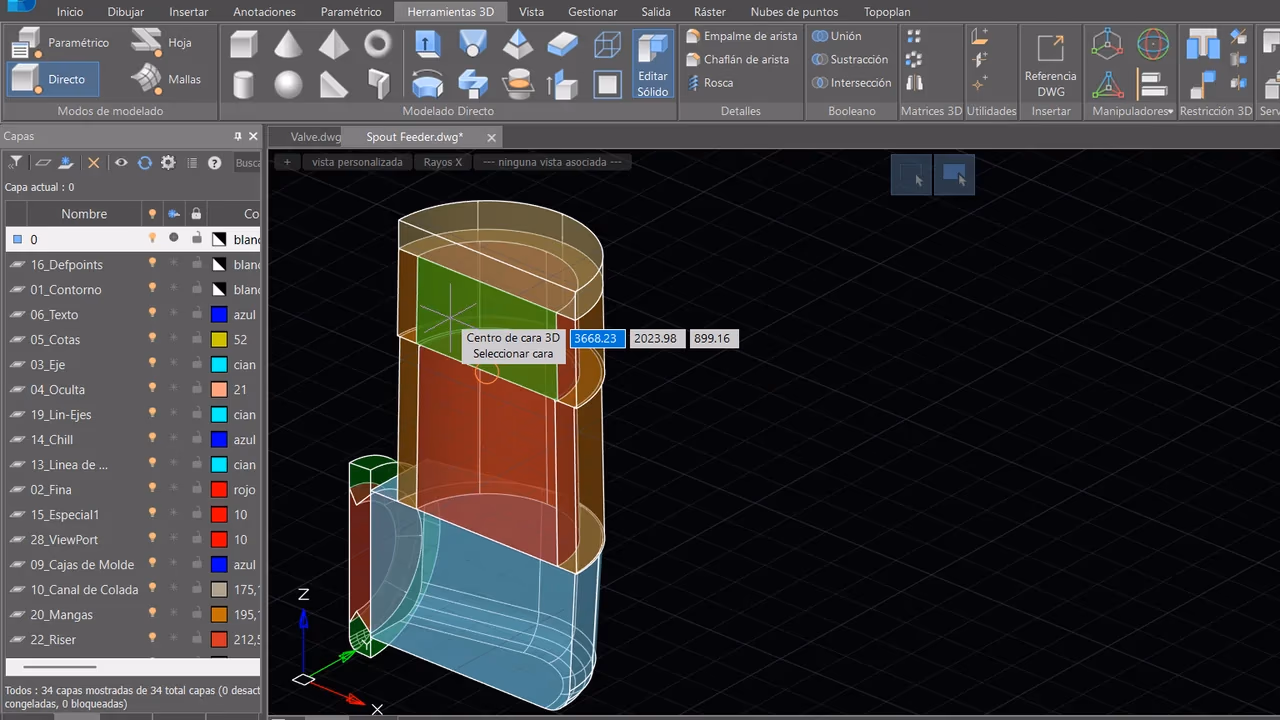Click the layer filter funnel icon
Image resolution: width=1280 pixels, height=720 pixels.
tap(16, 162)
